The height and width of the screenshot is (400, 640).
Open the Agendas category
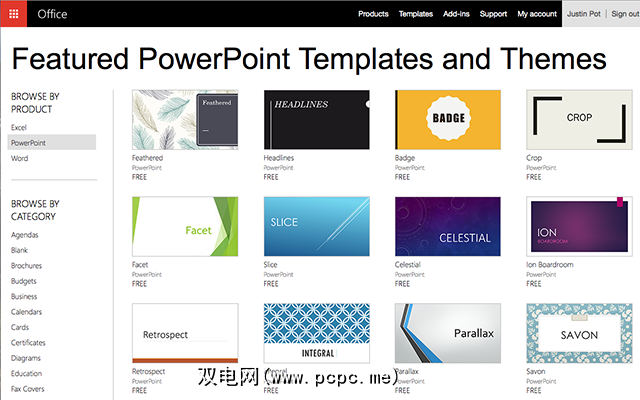coord(24,235)
